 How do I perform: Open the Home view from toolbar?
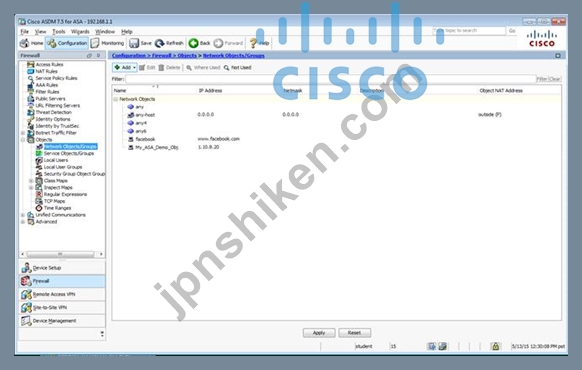coord(32,43)
